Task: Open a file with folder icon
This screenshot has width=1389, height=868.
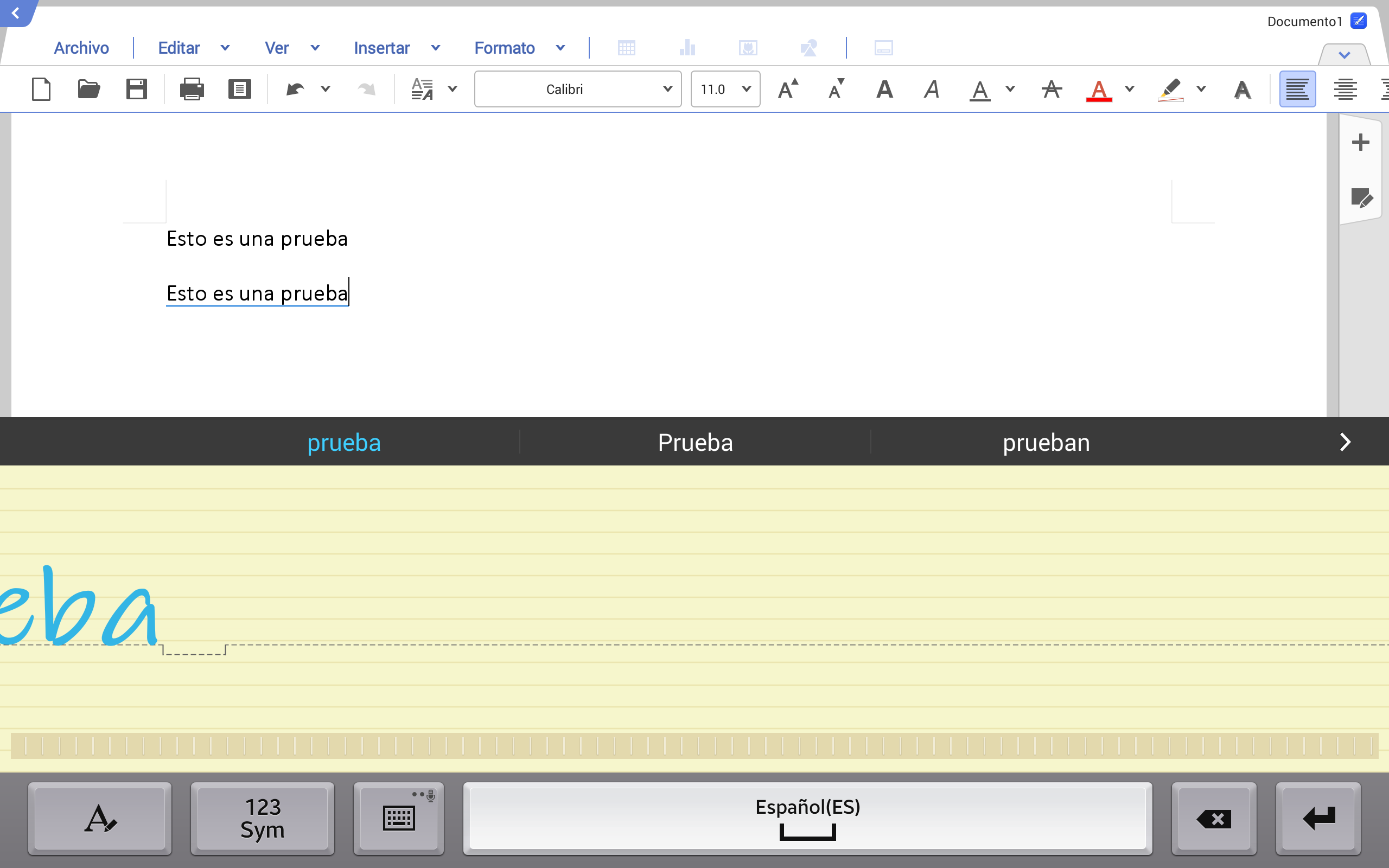Action: pyautogui.click(x=88, y=89)
